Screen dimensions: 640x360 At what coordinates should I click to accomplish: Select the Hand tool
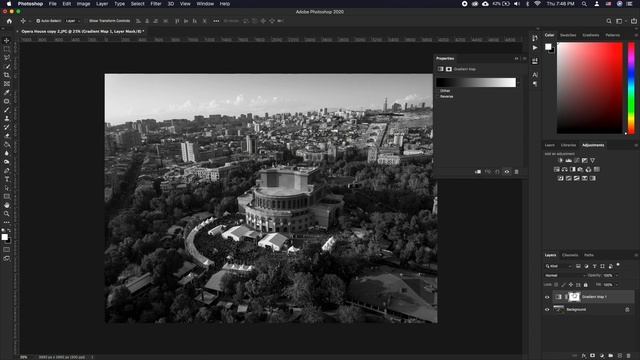coord(7,205)
